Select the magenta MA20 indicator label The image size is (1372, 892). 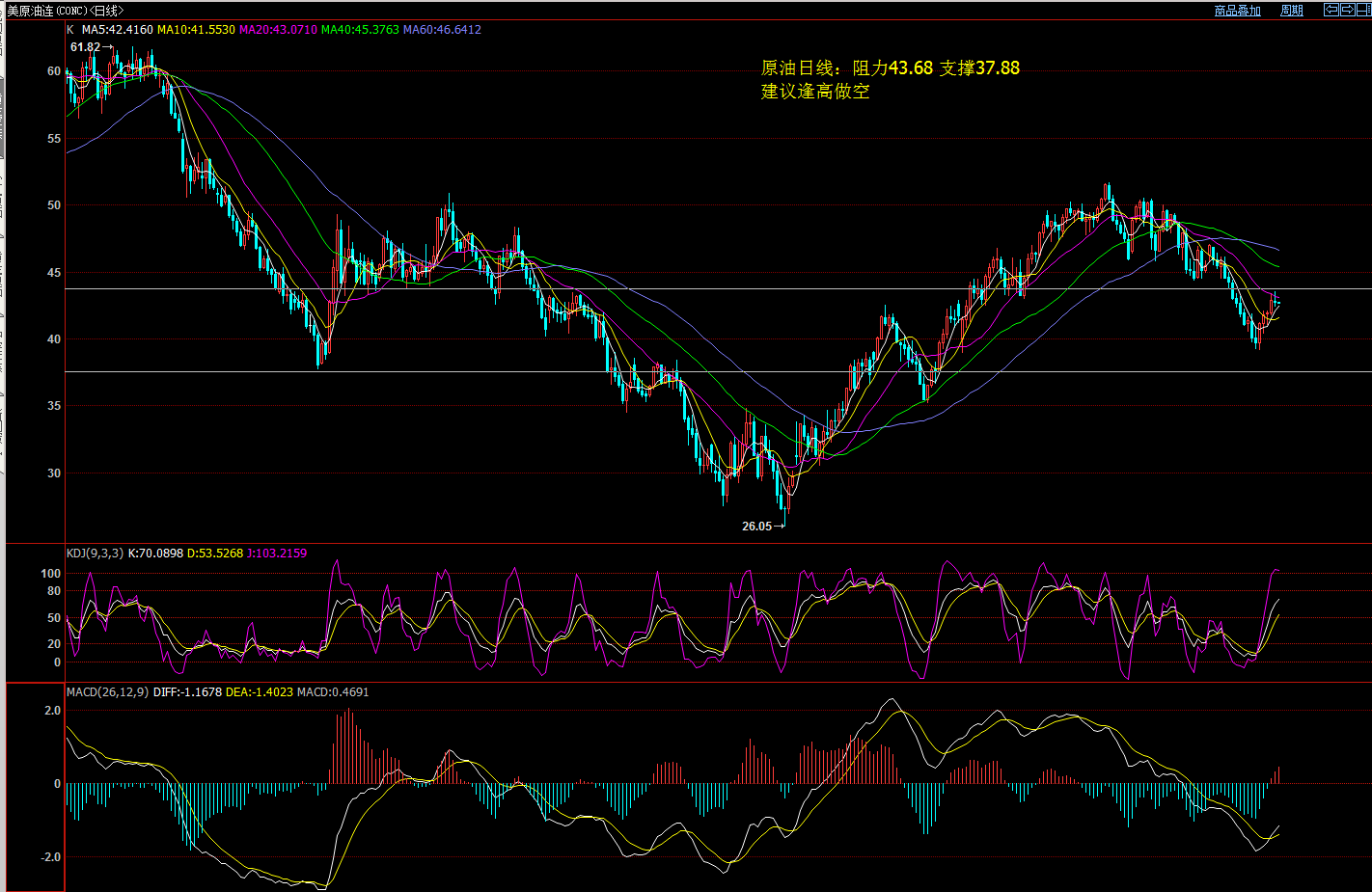coord(278,30)
